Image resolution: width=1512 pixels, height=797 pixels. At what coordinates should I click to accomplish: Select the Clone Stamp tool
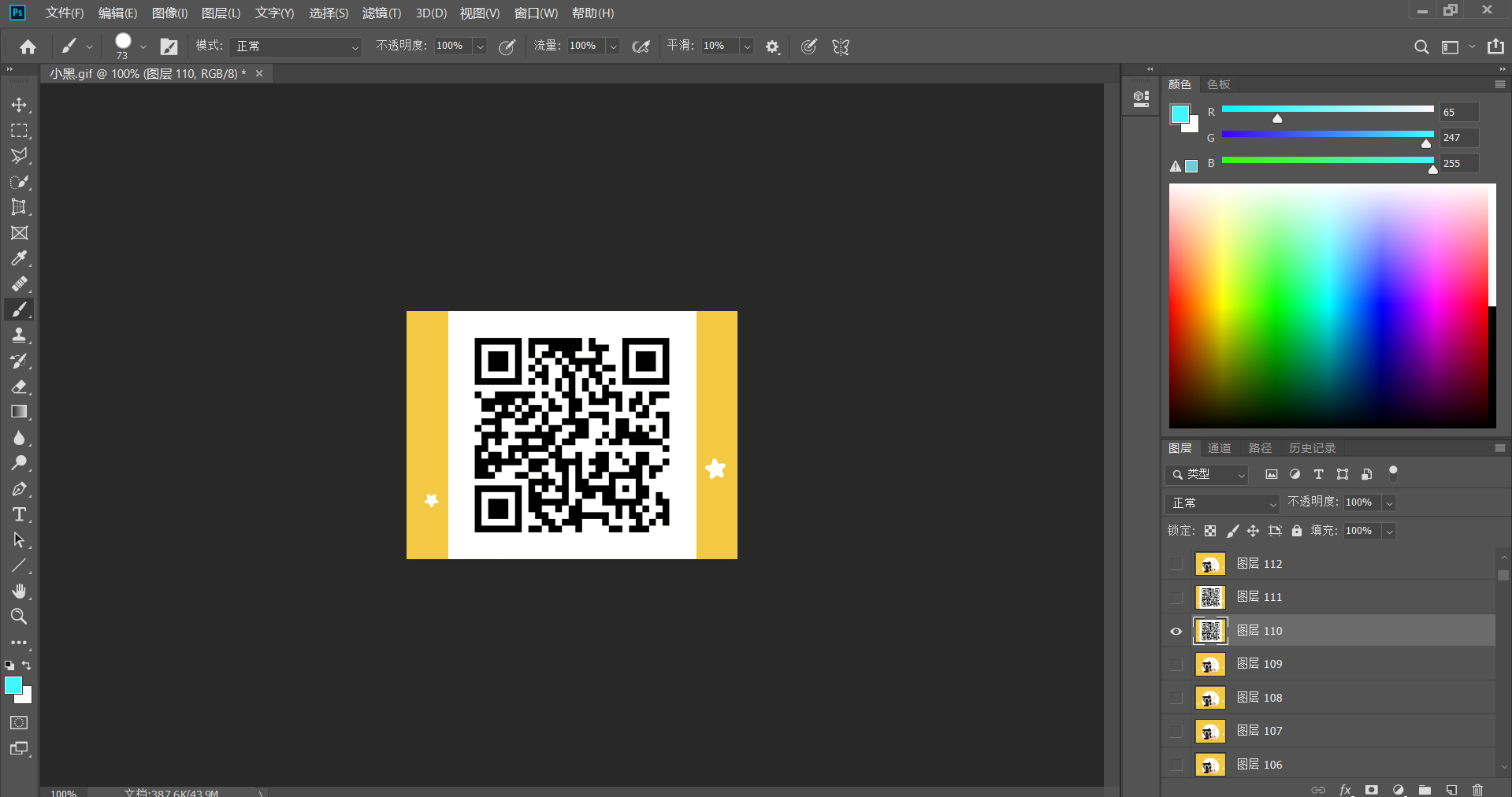pyautogui.click(x=19, y=335)
